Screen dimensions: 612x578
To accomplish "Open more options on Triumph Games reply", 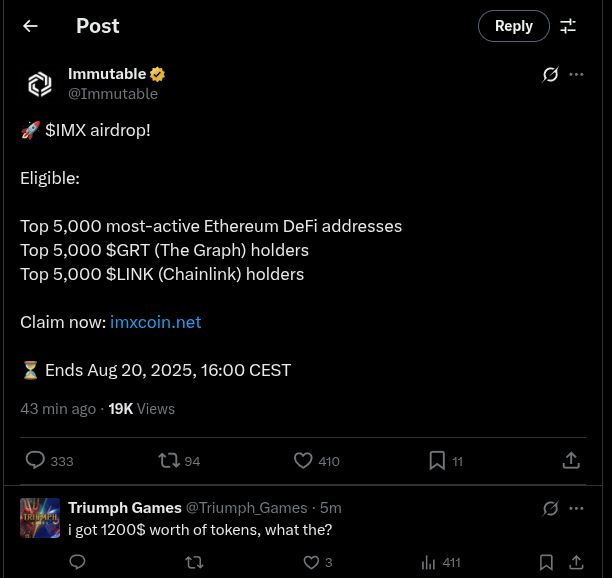I will (576, 508).
